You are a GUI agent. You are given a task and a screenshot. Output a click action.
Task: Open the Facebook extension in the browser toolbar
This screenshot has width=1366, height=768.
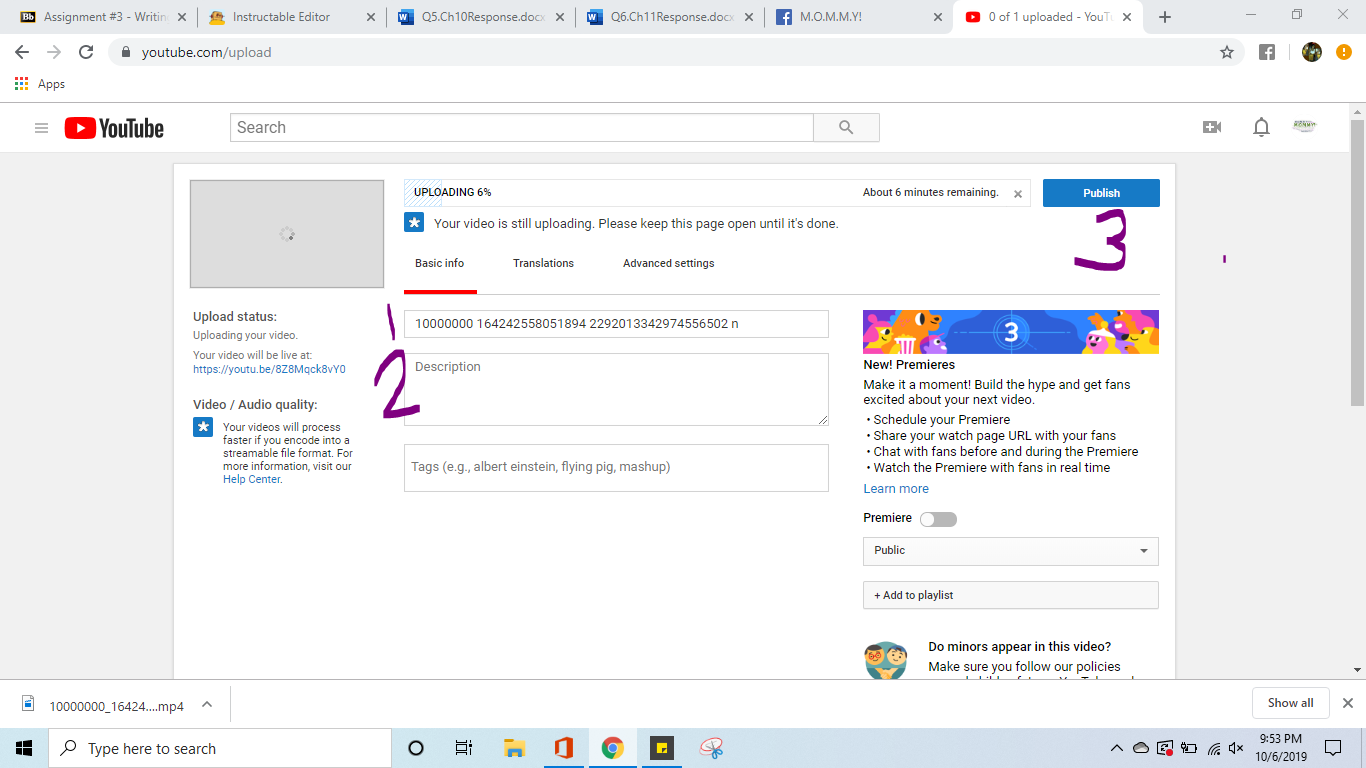[x=1267, y=52]
